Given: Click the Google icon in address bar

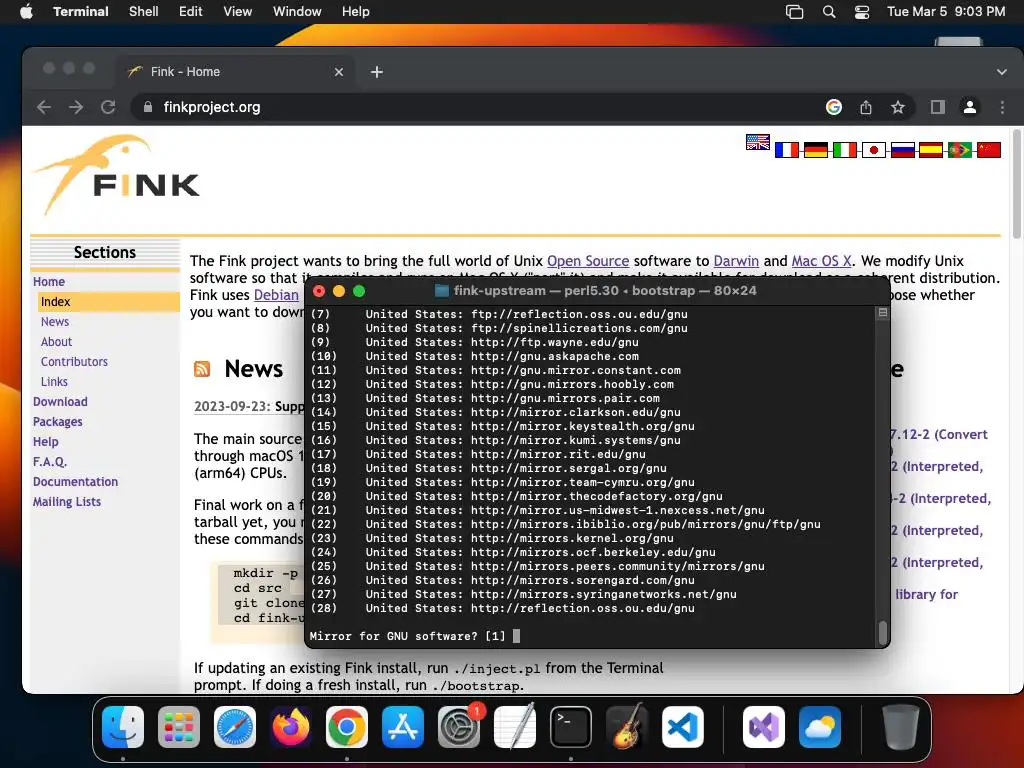Looking at the screenshot, I should coord(833,107).
